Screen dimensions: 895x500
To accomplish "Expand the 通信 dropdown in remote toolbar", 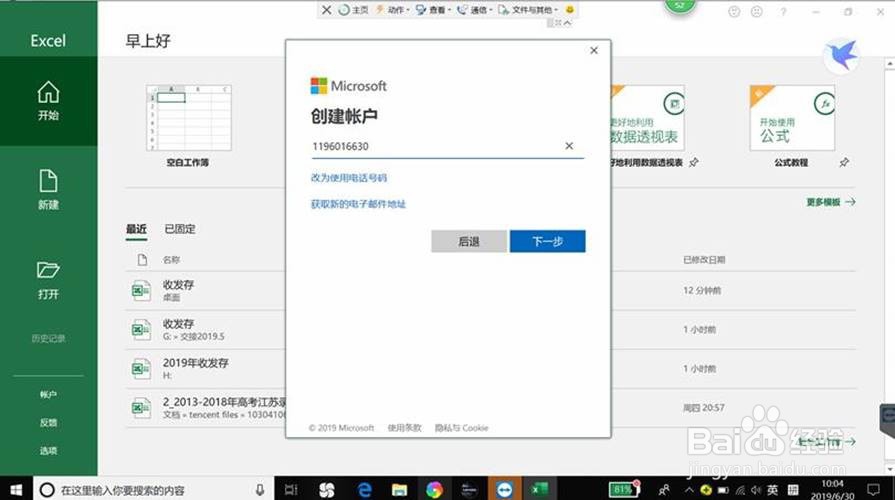I will point(474,10).
